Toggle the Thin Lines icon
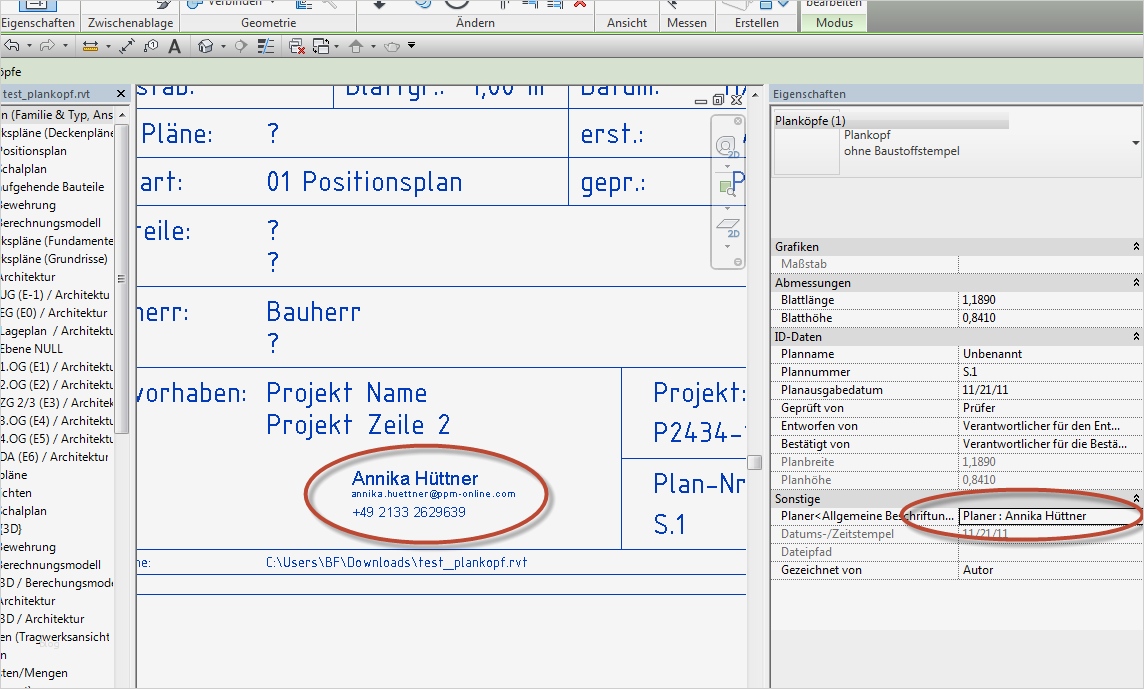The height and width of the screenshot is (689, 1144). (266, 46)
